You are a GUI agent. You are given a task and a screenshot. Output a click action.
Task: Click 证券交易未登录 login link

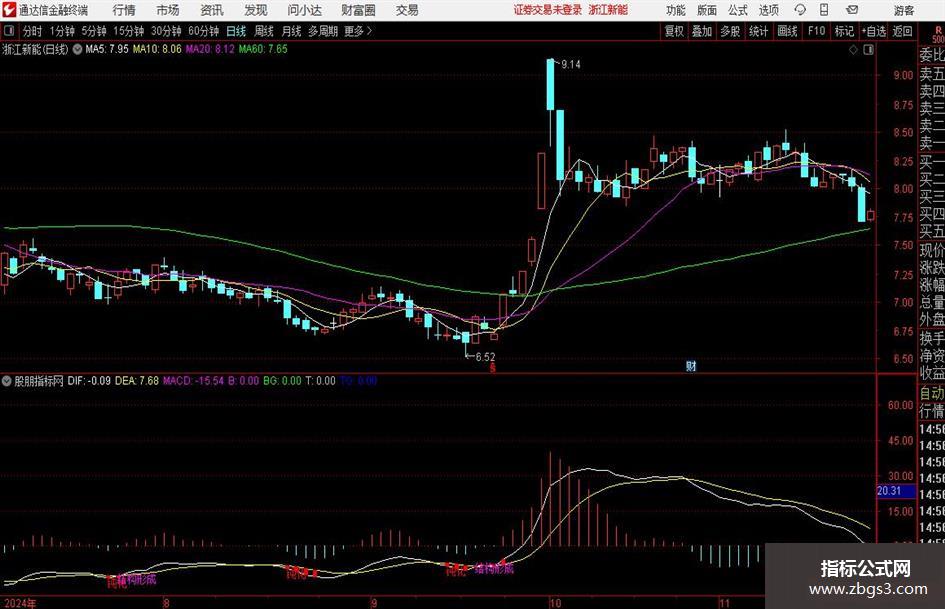click(x=548, y=10)
